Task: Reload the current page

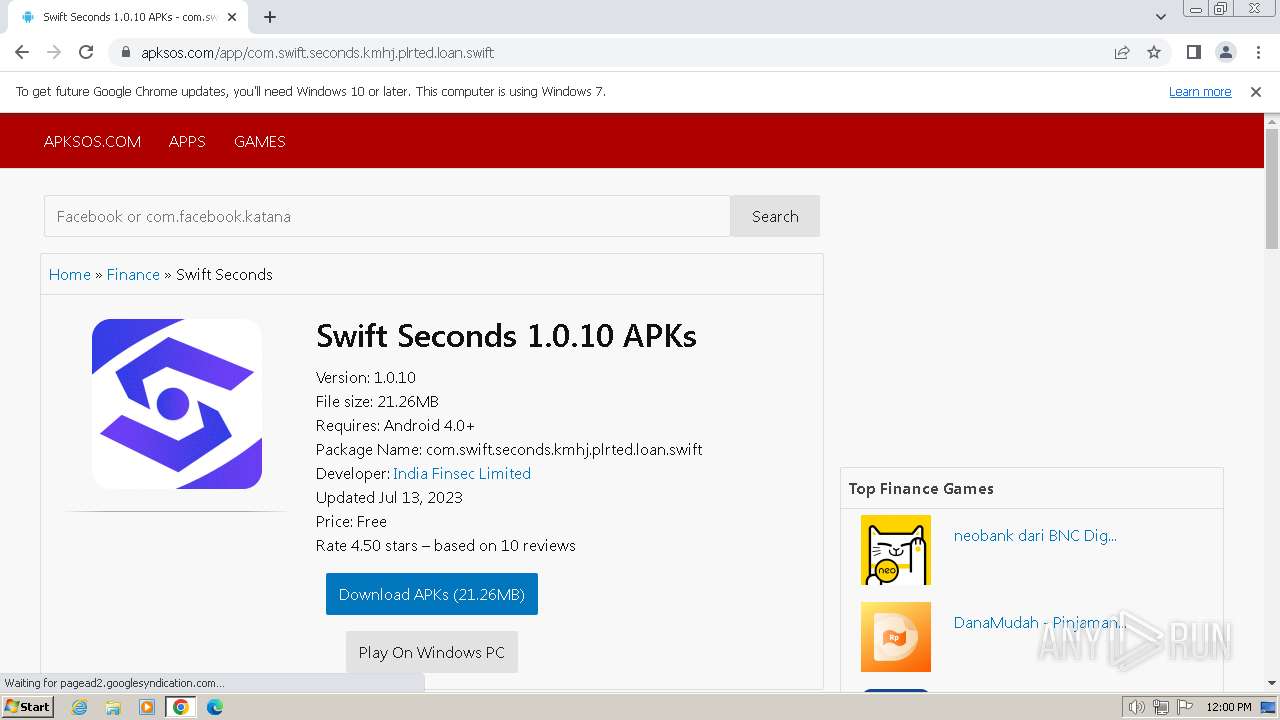Action: point(86,52)
